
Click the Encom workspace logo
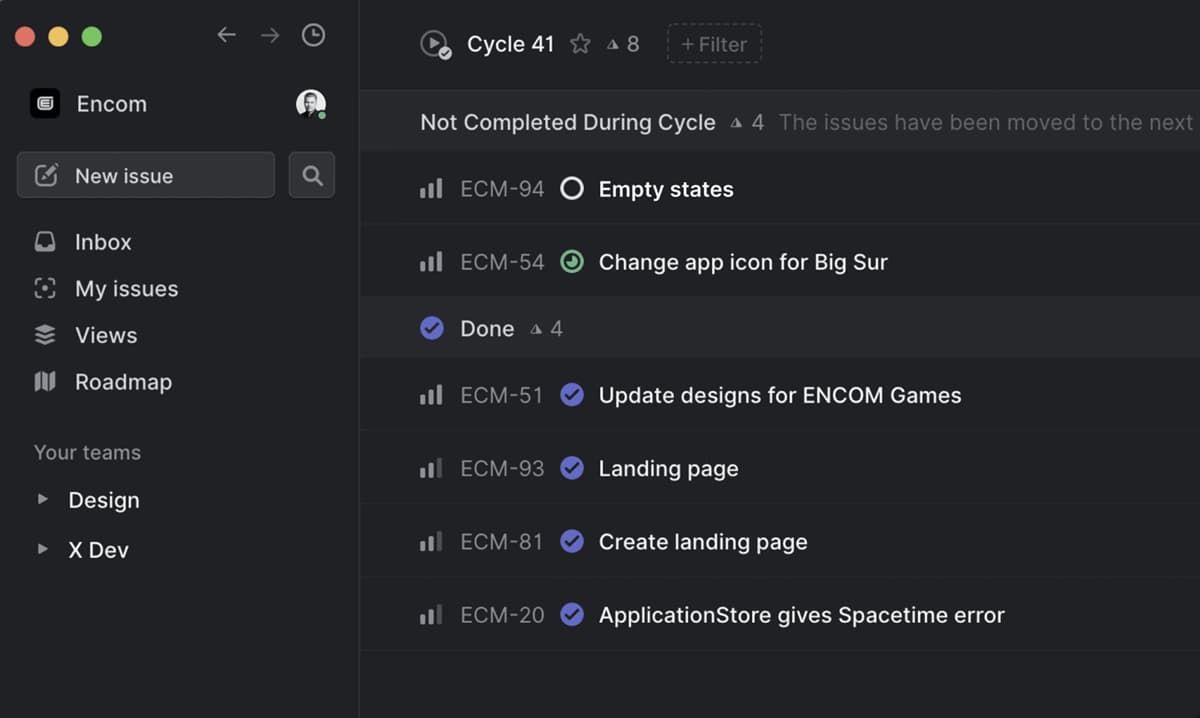pyautogui.click(x=45, y=104)
